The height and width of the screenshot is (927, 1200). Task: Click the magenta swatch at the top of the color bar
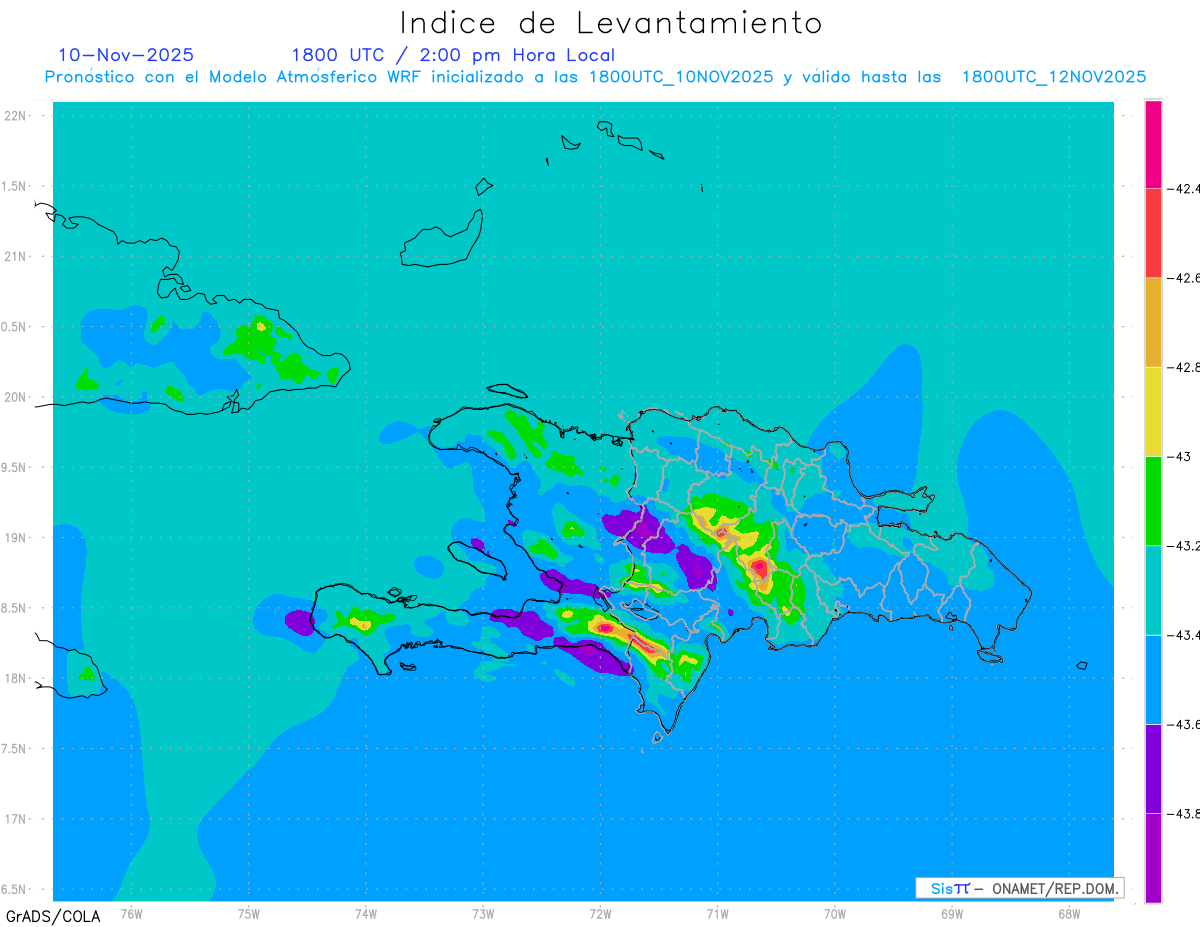click(x=1153, y=144)
